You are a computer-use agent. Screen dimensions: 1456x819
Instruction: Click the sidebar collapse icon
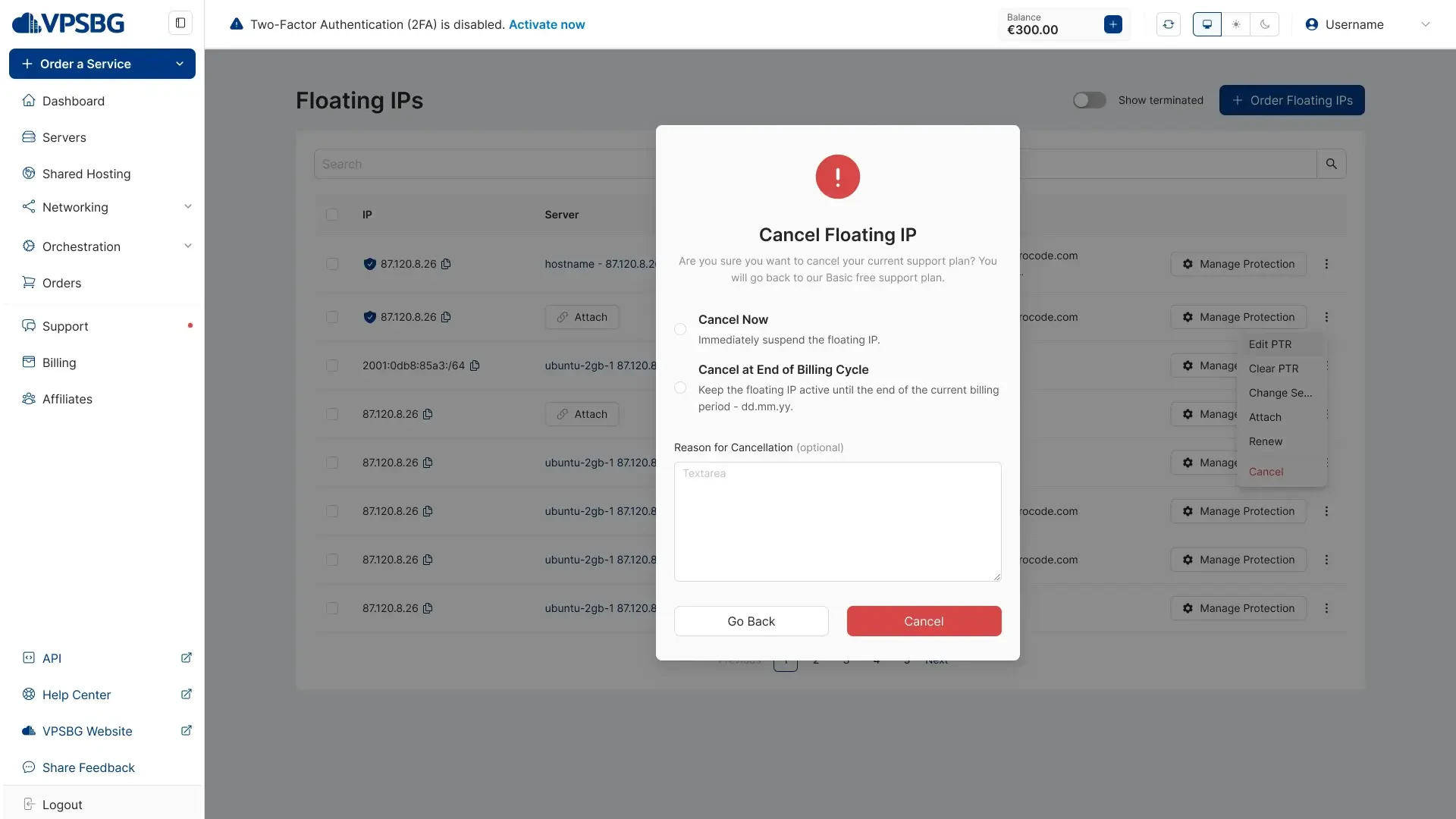[x=180, y=23]
